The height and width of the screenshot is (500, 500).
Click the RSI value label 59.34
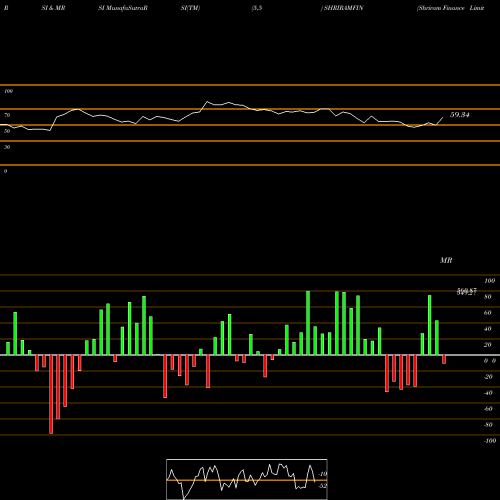[459, 115]
